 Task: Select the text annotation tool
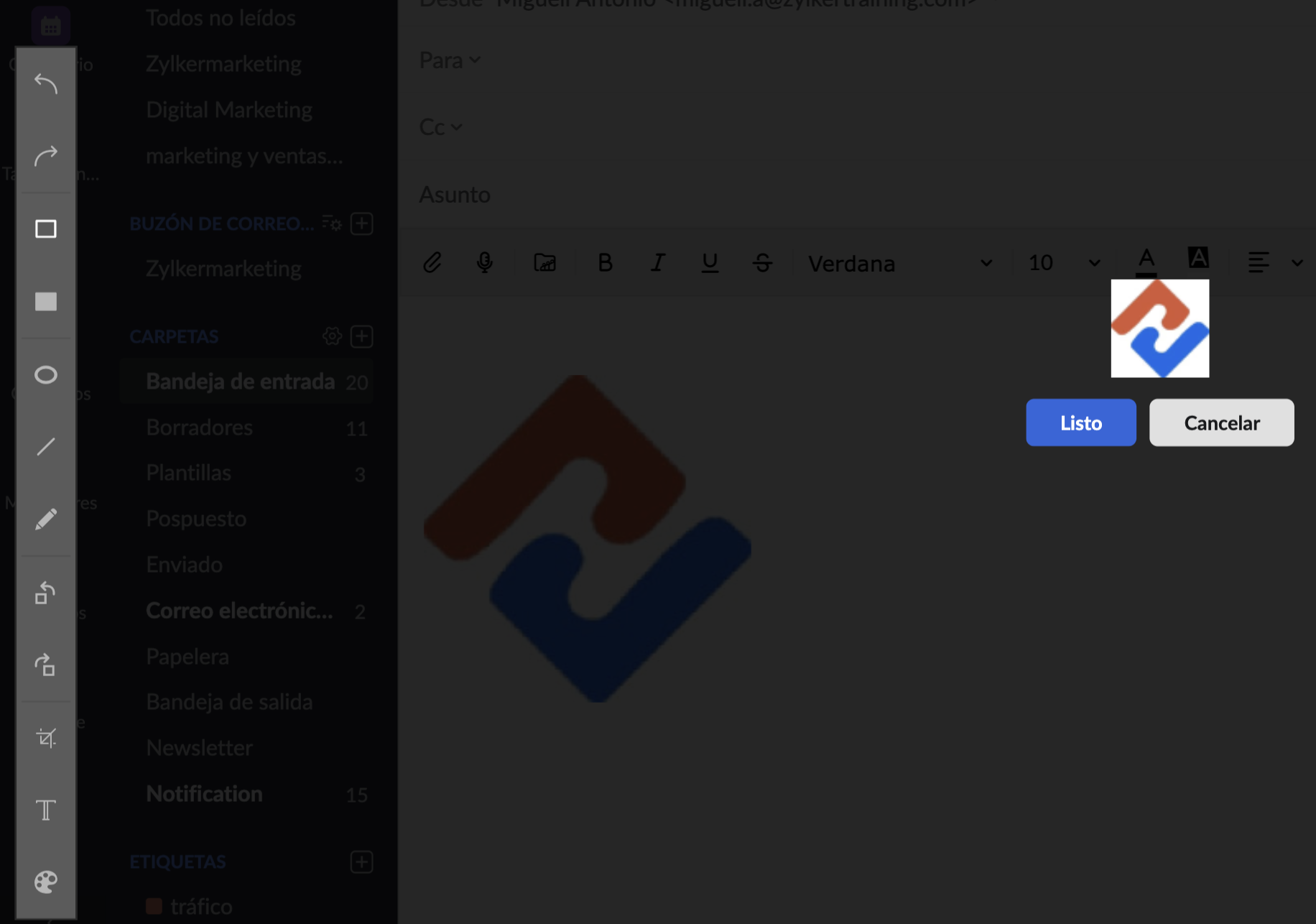coord(46,810)
